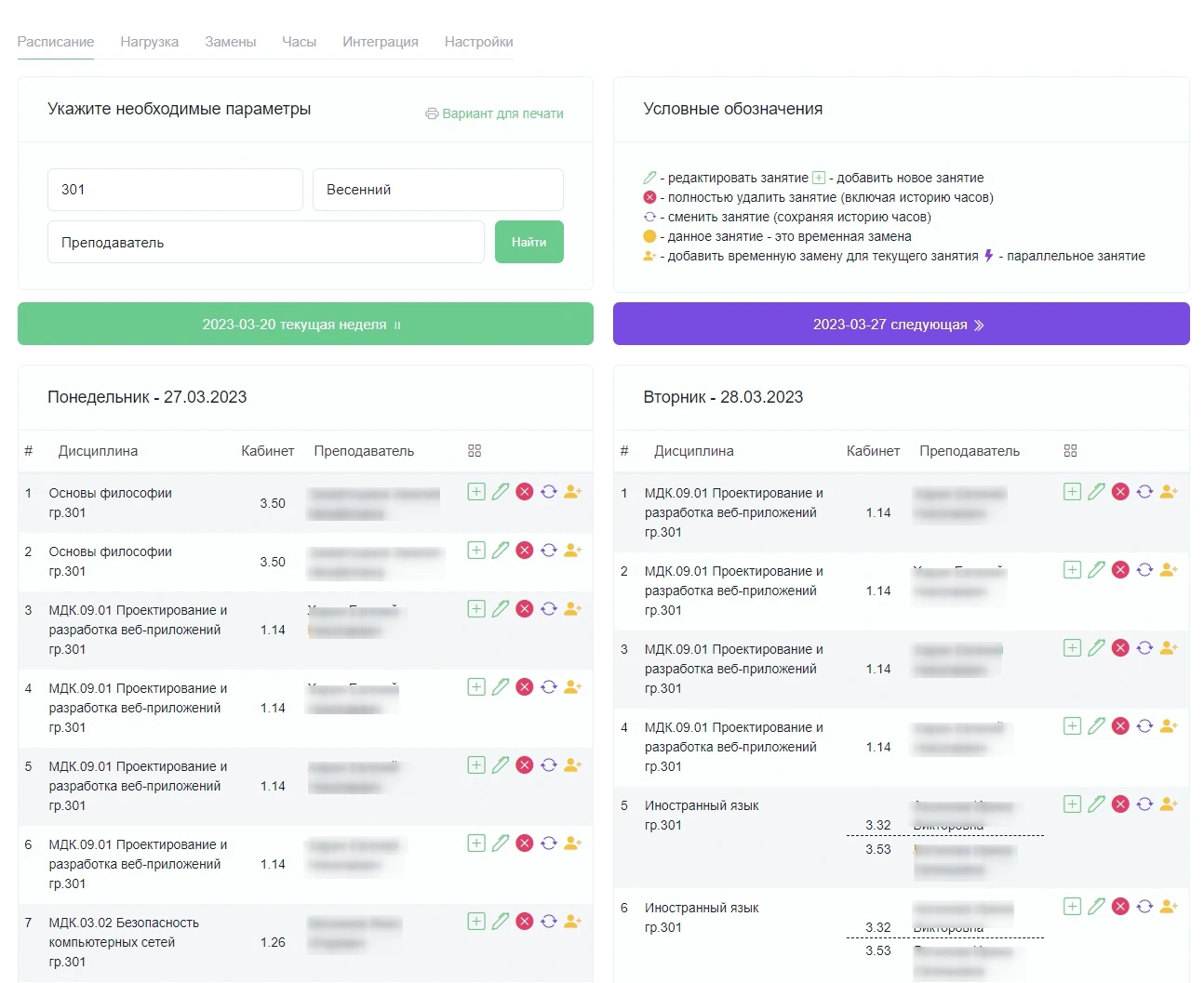The width and height of the screenshot is (1204, 983).
Task: Open the Настройки tab
Action: 479,42
